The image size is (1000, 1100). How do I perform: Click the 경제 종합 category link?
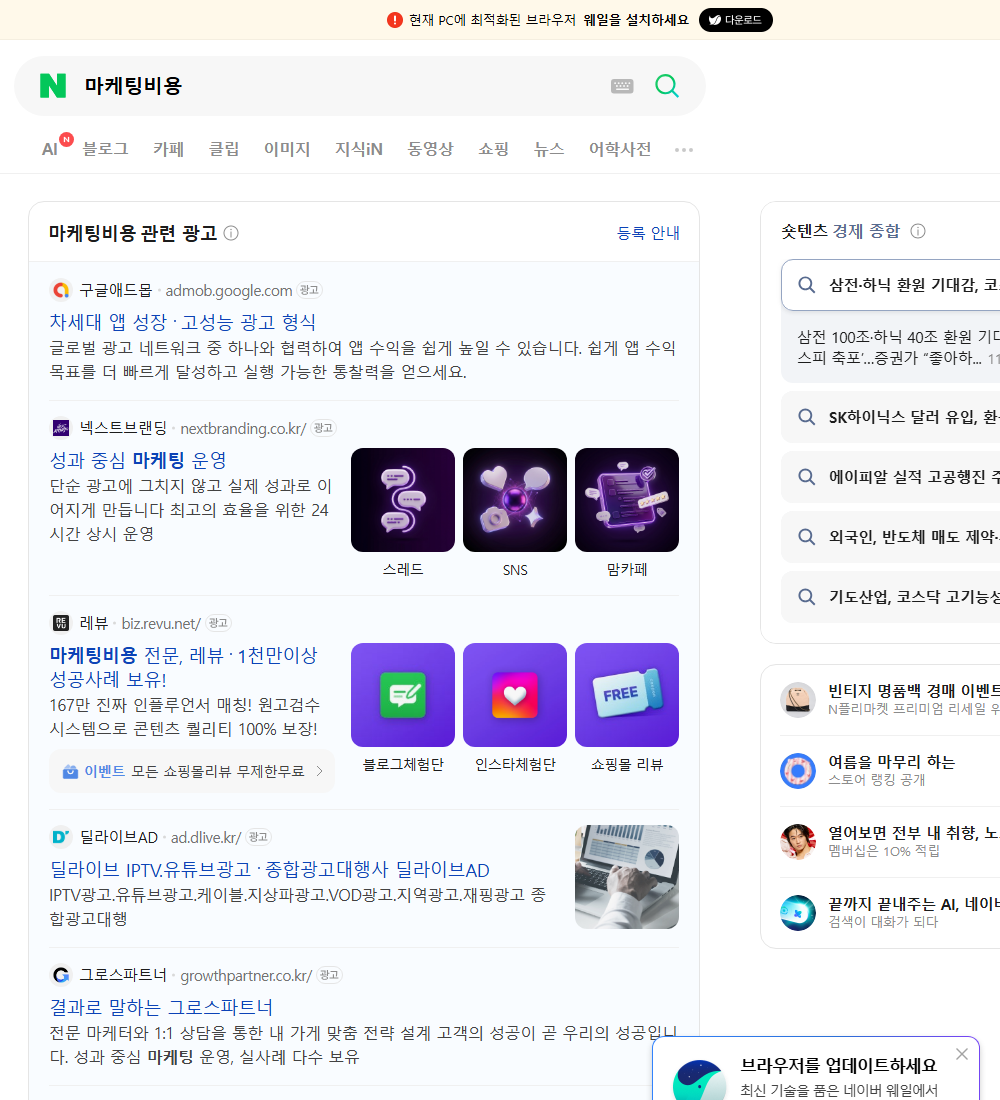[866, 231]
